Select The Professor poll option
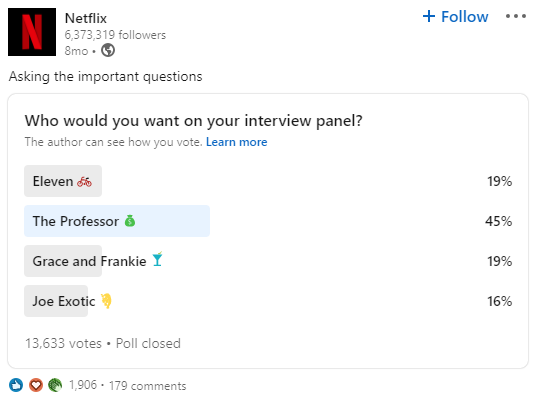Viewport: 541px width, 399px height. coord(268,221)
